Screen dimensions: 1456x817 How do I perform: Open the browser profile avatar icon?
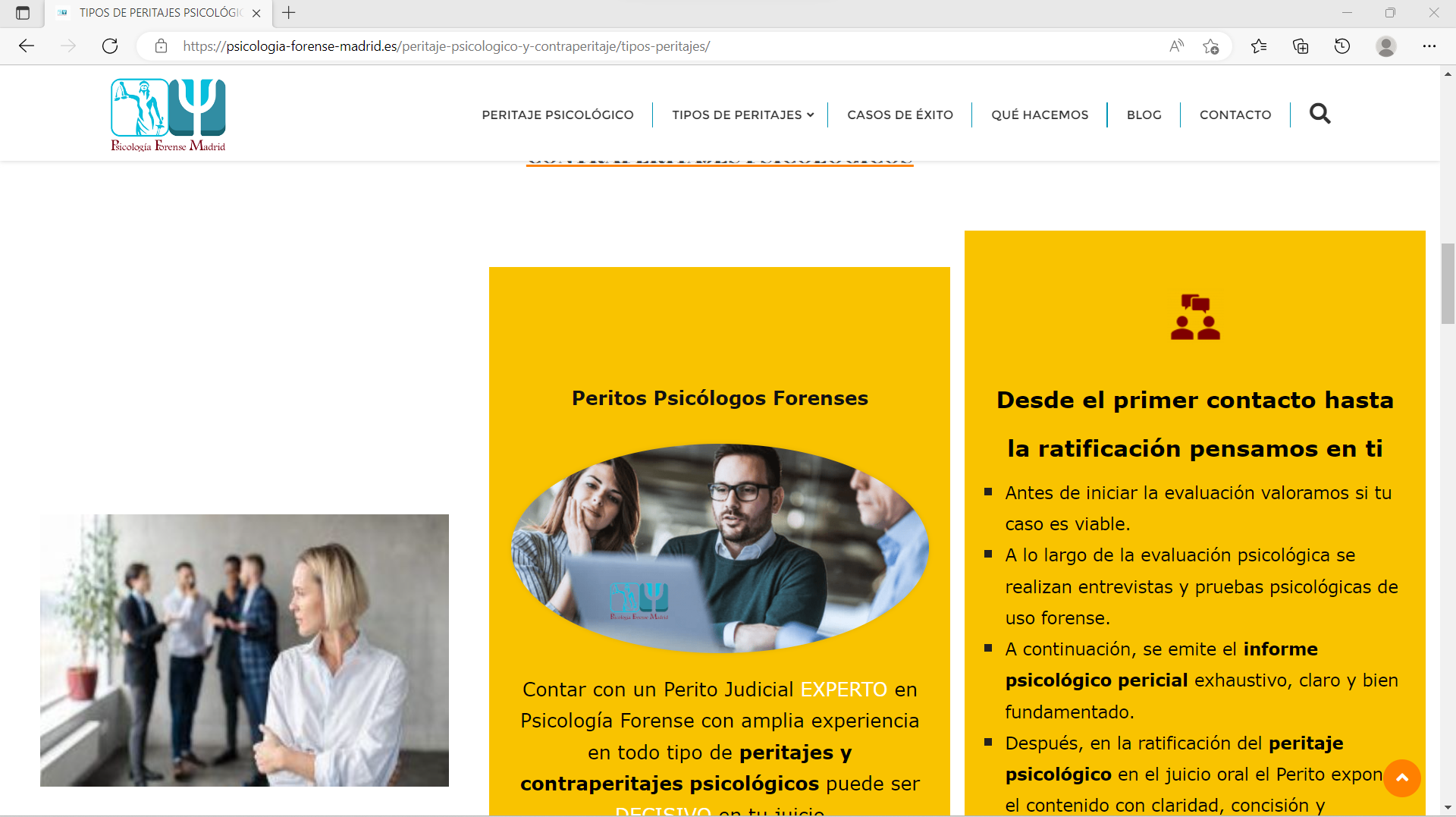[x=1386, y=46]
